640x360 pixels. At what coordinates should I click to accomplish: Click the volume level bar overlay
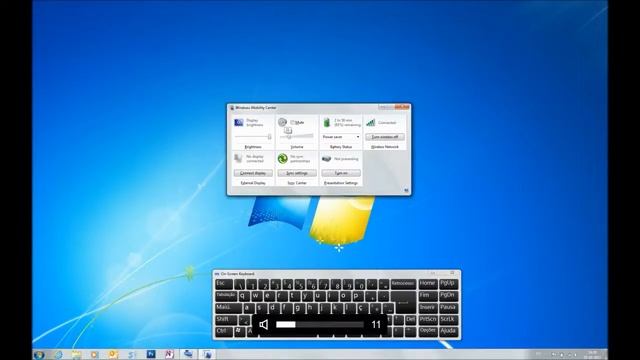coord(320,324)
